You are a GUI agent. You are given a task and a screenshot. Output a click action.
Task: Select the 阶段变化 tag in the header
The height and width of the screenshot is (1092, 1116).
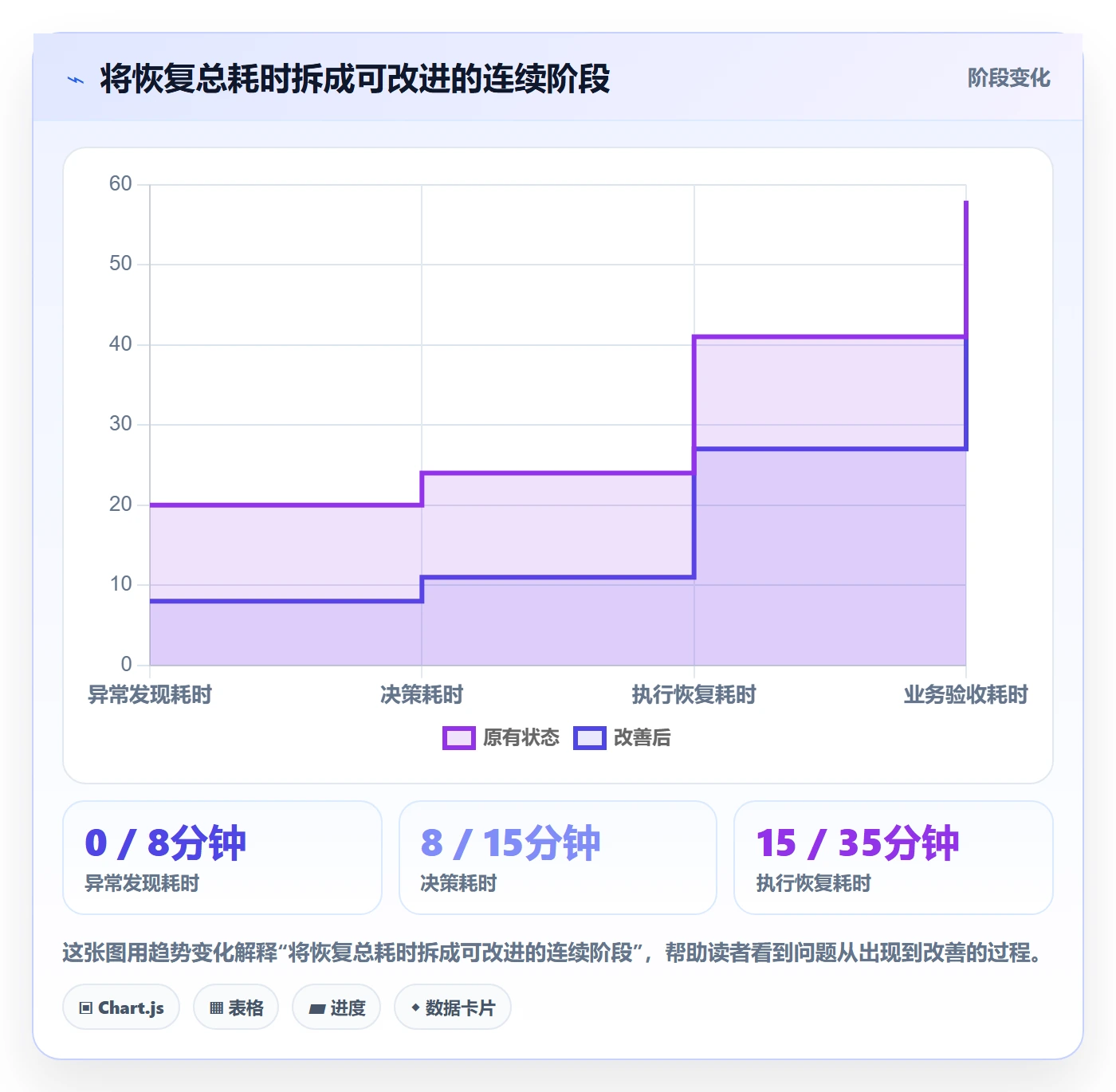click(x=1008, y=78)
